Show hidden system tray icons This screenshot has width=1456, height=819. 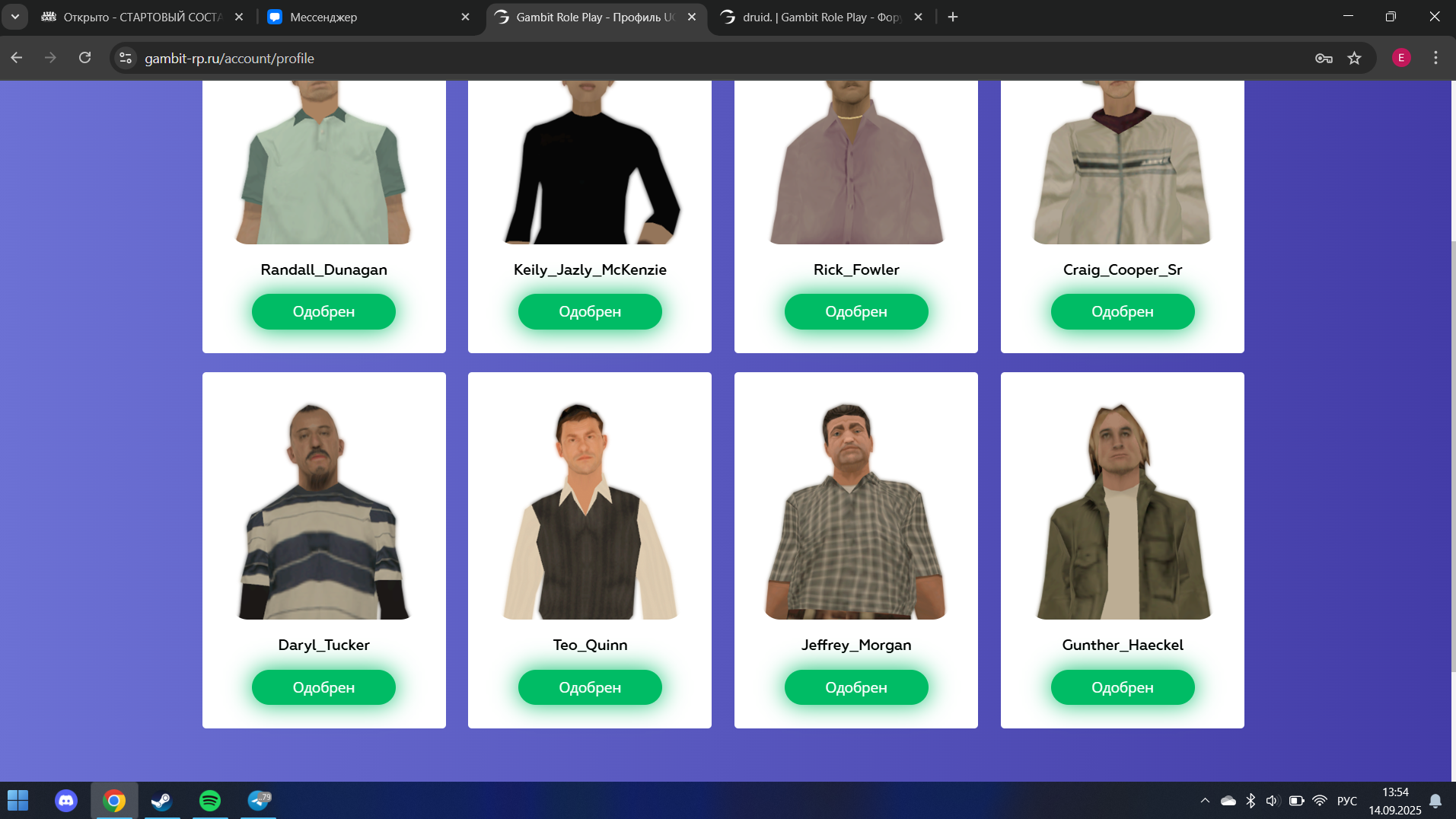point(1205,801)
